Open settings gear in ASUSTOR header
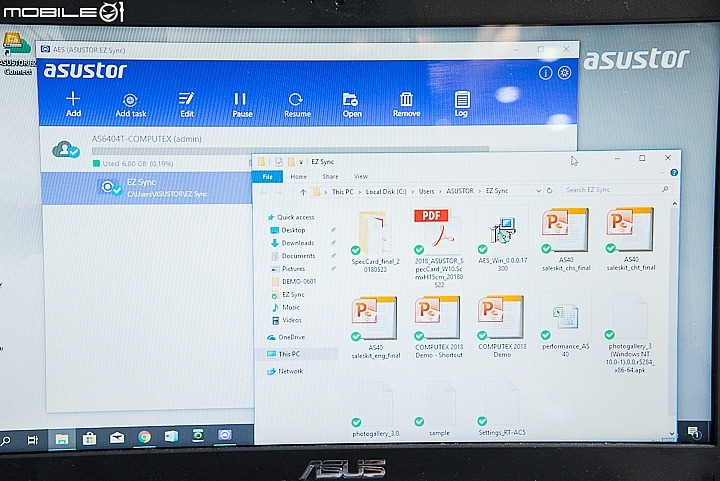The image size is (720, 481). coord(564,73)
